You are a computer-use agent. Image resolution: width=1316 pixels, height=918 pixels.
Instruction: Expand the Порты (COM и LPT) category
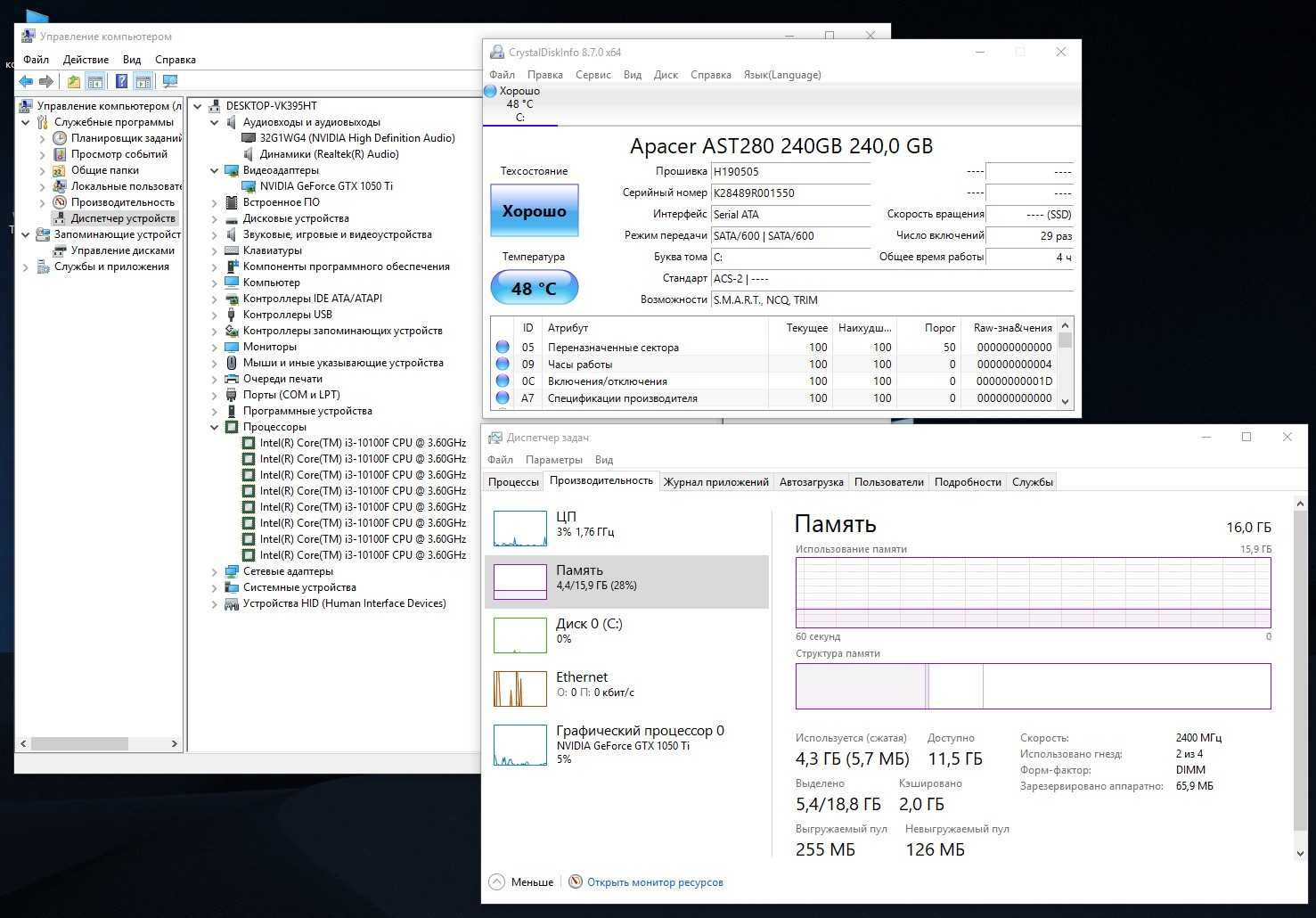pyautogui.click(x=215, y=395)
